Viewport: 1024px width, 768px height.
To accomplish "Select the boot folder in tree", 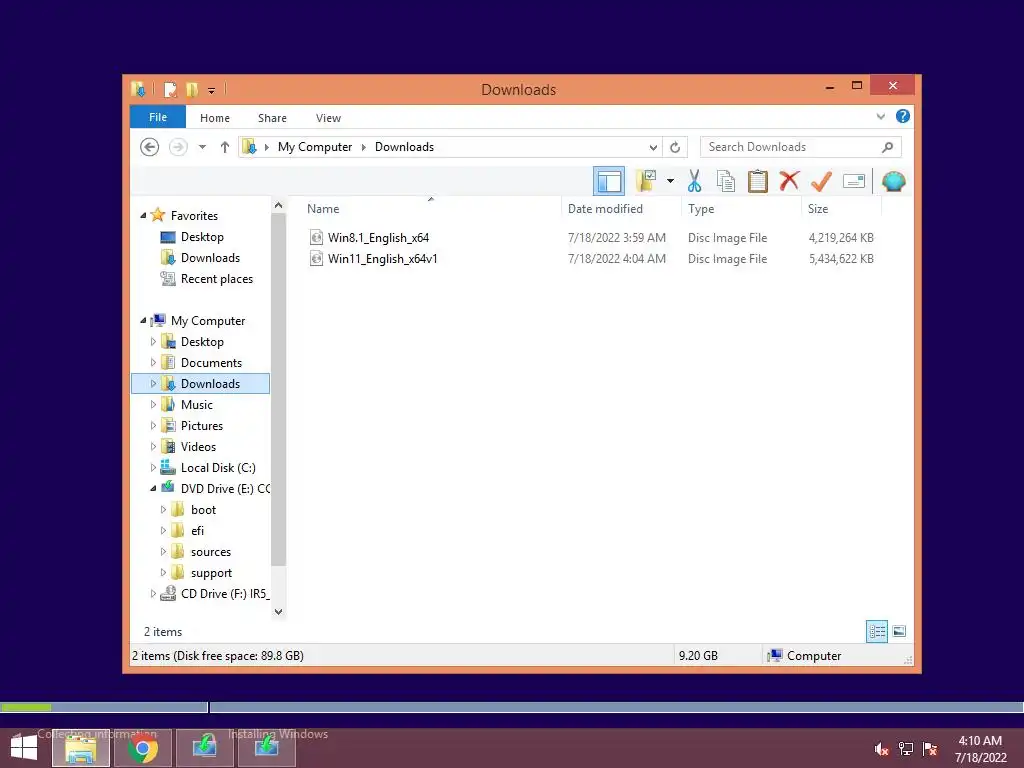I will (203, 510).
